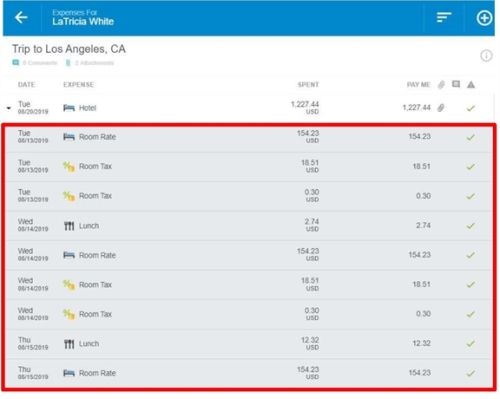
Task: Collapse the Hotel expense row arrow
Action: click(x=9, y=108)
